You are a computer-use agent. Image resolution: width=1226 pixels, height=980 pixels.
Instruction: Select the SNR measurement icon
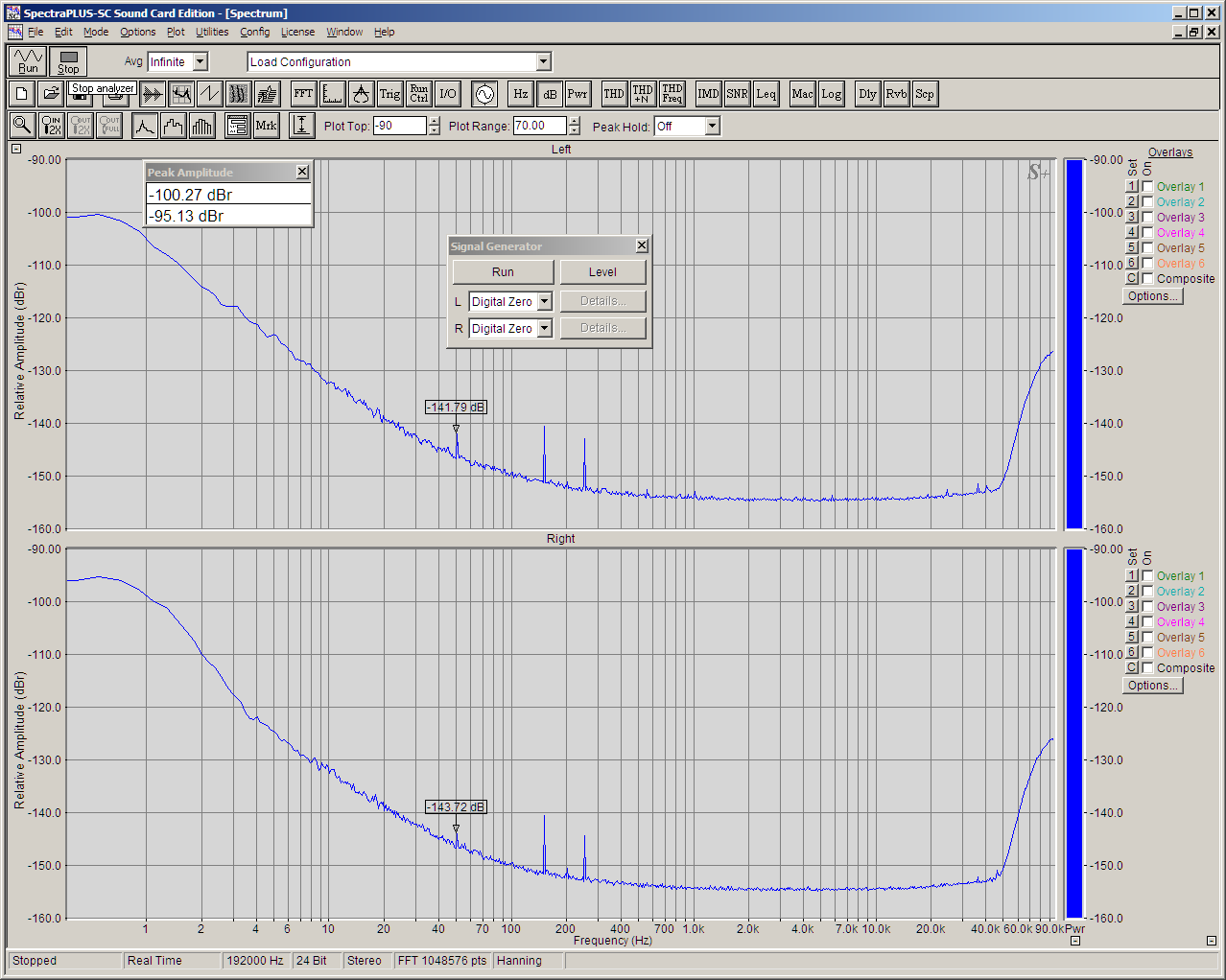[x=737, y=94]
